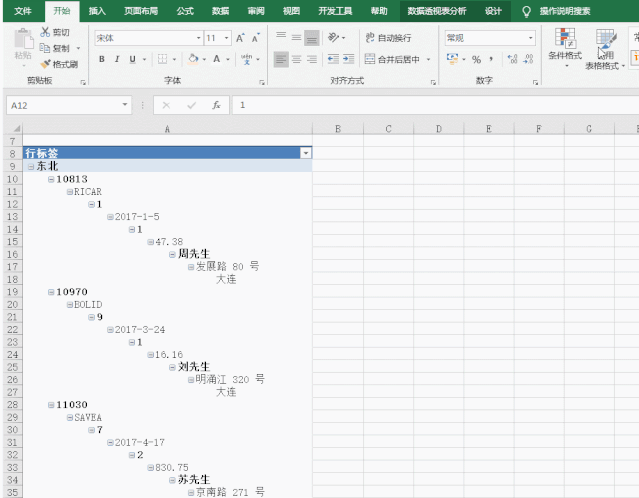Collapse the 东北 row group
The height and width of the screenshot is (498, 639).
(31, 166)
